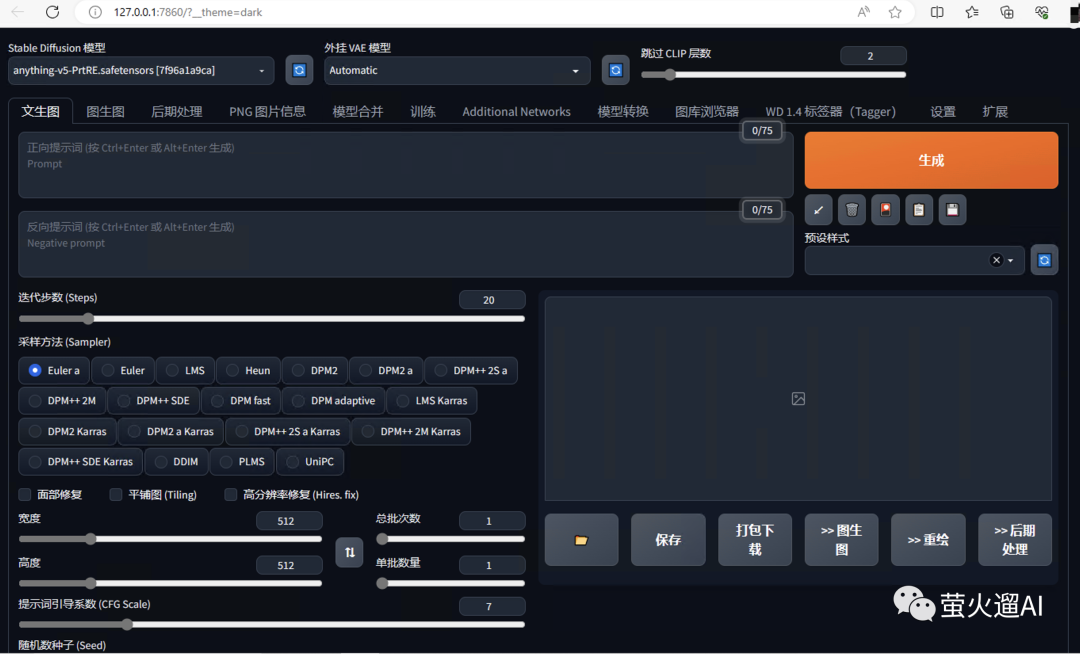Swap width and height values

(350, 552)
